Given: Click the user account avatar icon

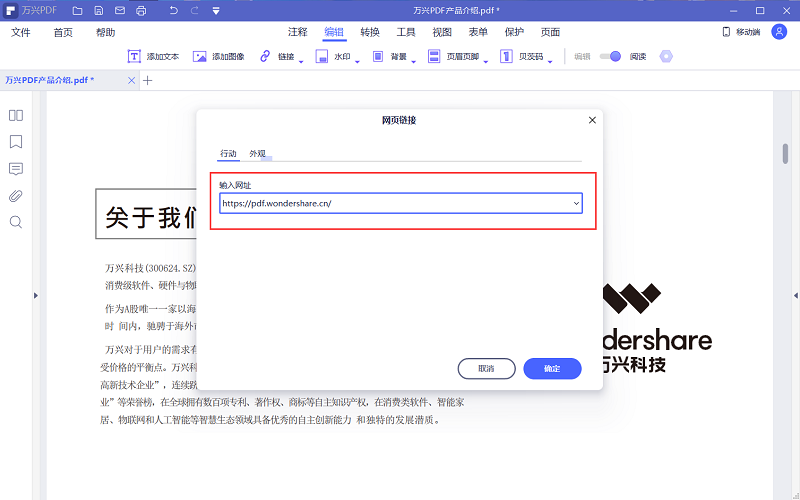Looking at the screenshot, I should (x=779, y=32).
